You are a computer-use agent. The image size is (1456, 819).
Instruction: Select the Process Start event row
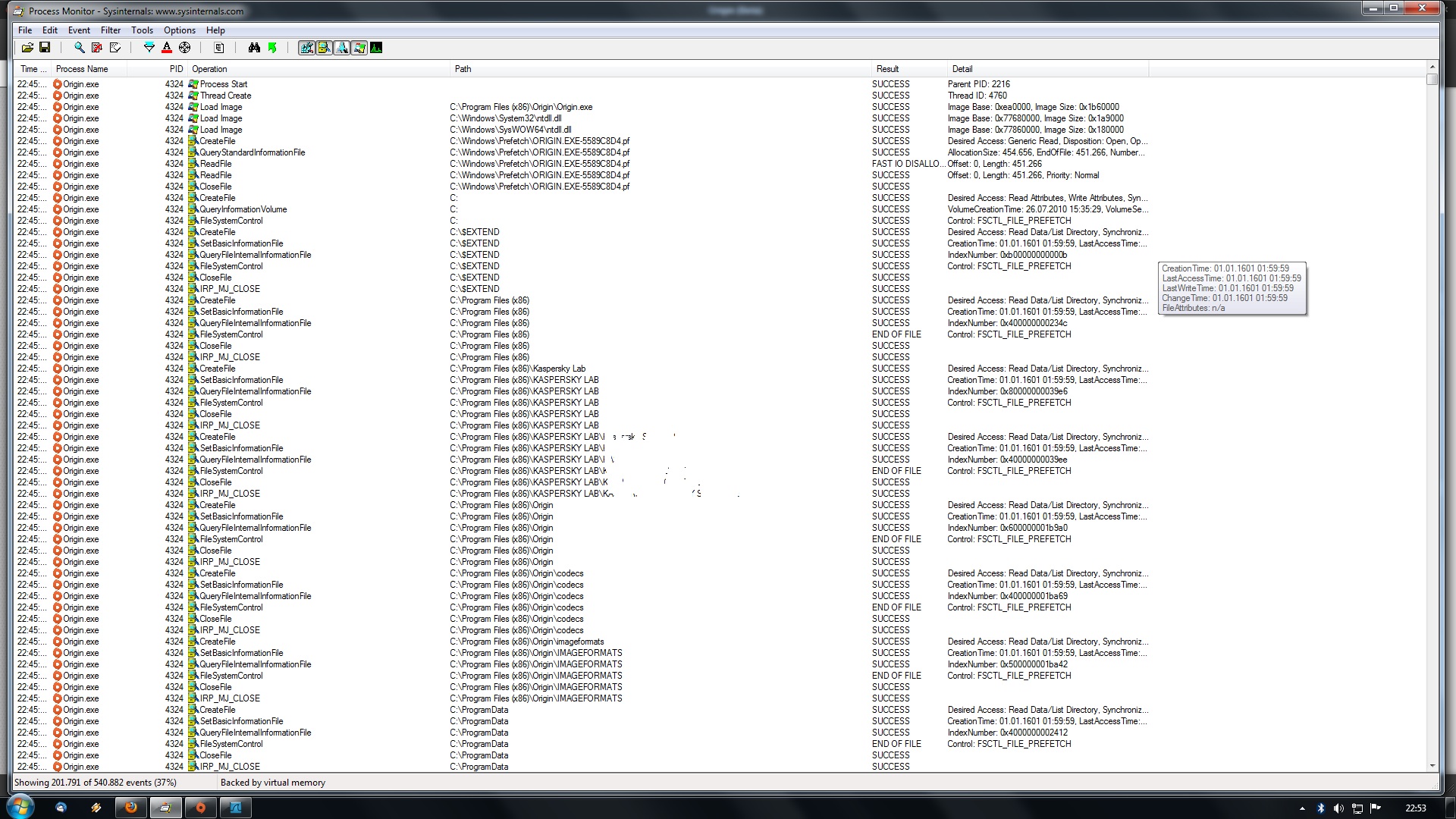[582, 84]
